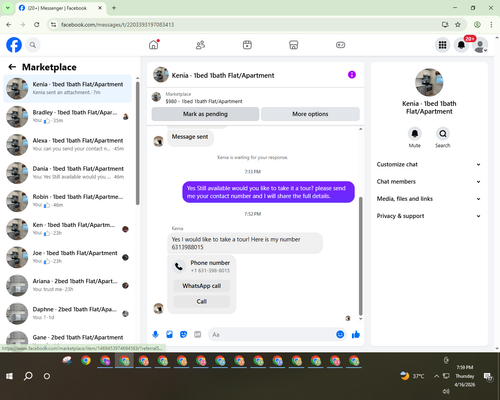
Task: Open the apps grid menu
Action: [442, 45]
